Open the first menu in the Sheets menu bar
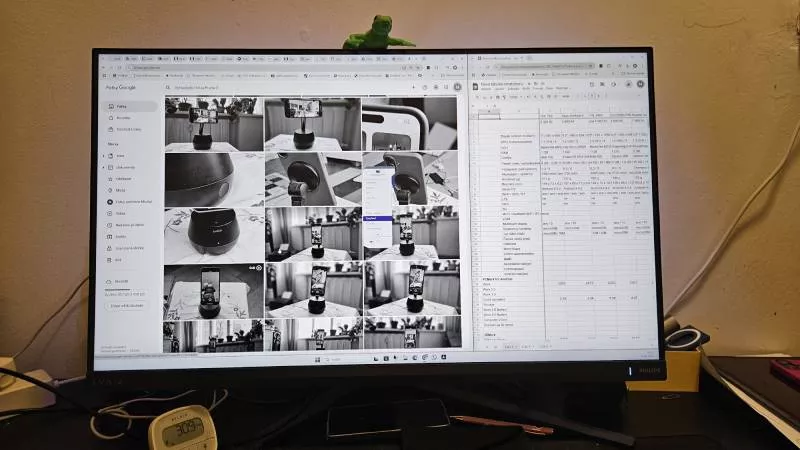800x450 pixels. point(486,89)
